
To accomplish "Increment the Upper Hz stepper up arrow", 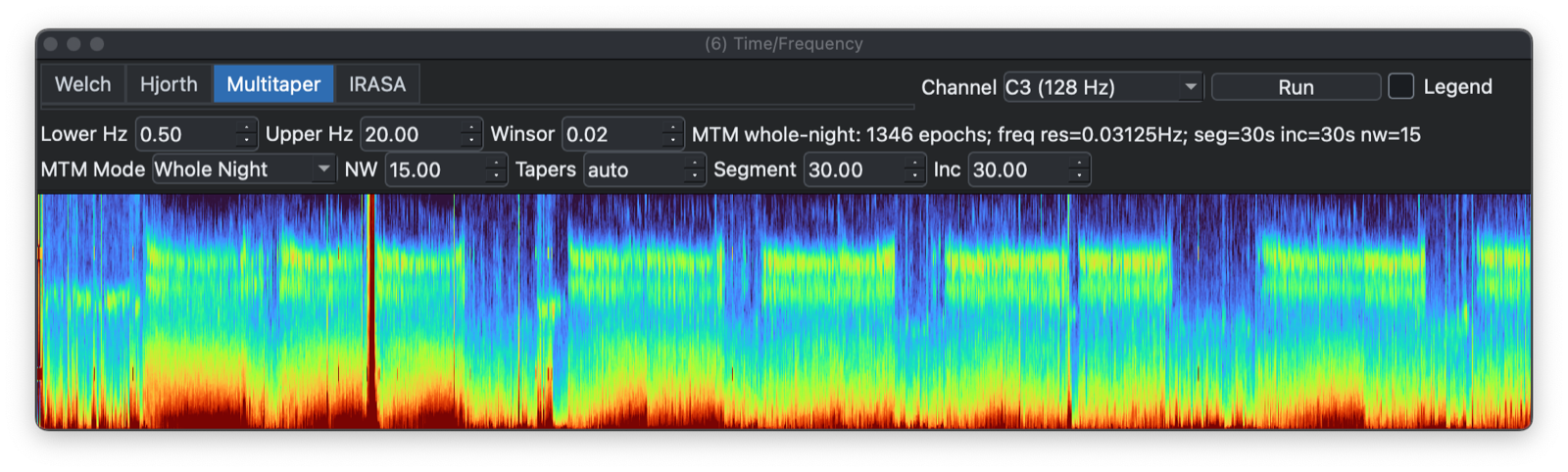I will click(472, 127).
